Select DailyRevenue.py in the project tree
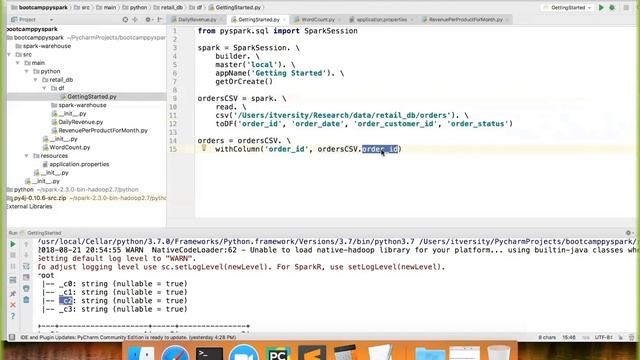This screenshot has height=360, width=640. pos(80,122)
